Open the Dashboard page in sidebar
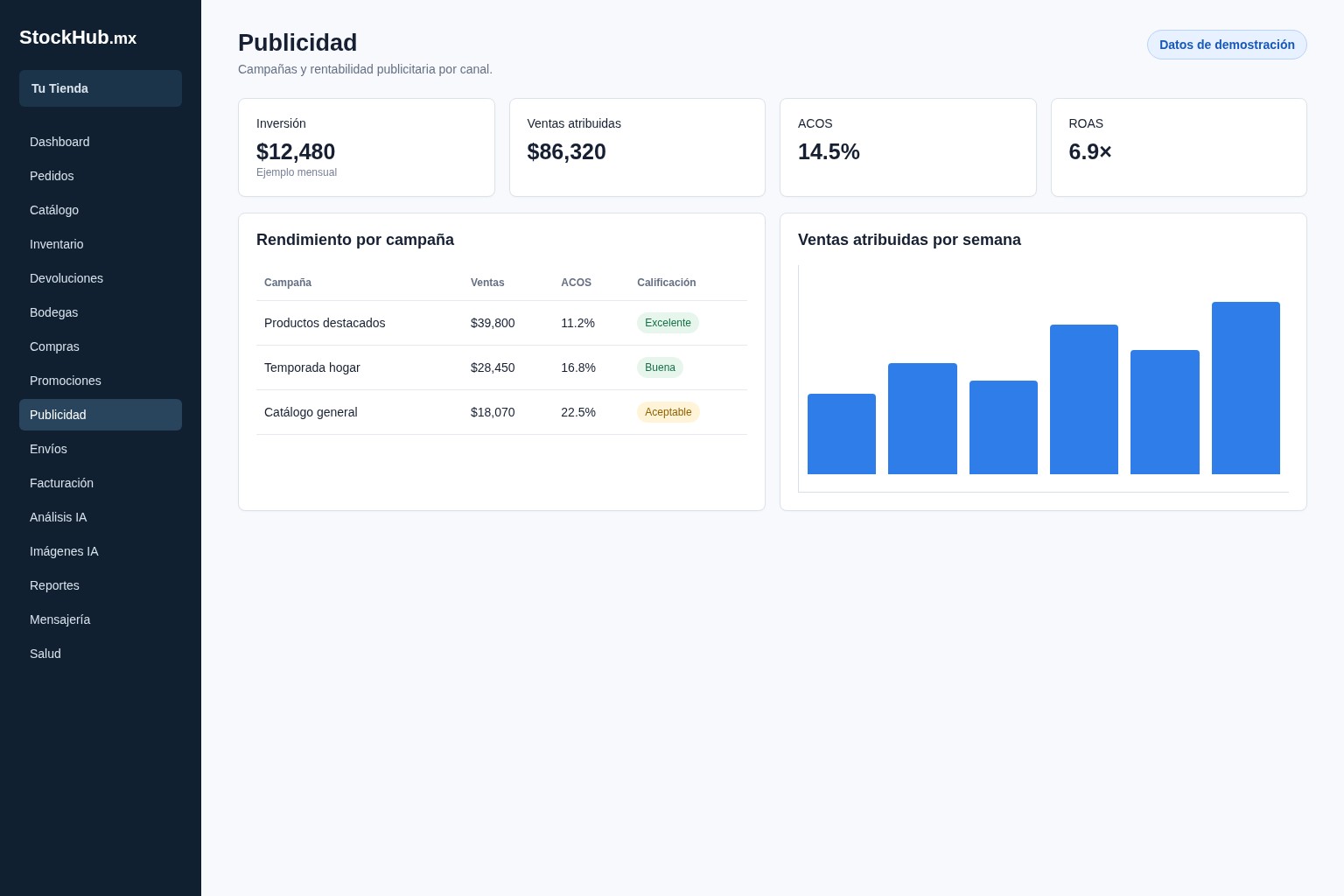This screenshot has width=1344, height=896. pos(101,142)
